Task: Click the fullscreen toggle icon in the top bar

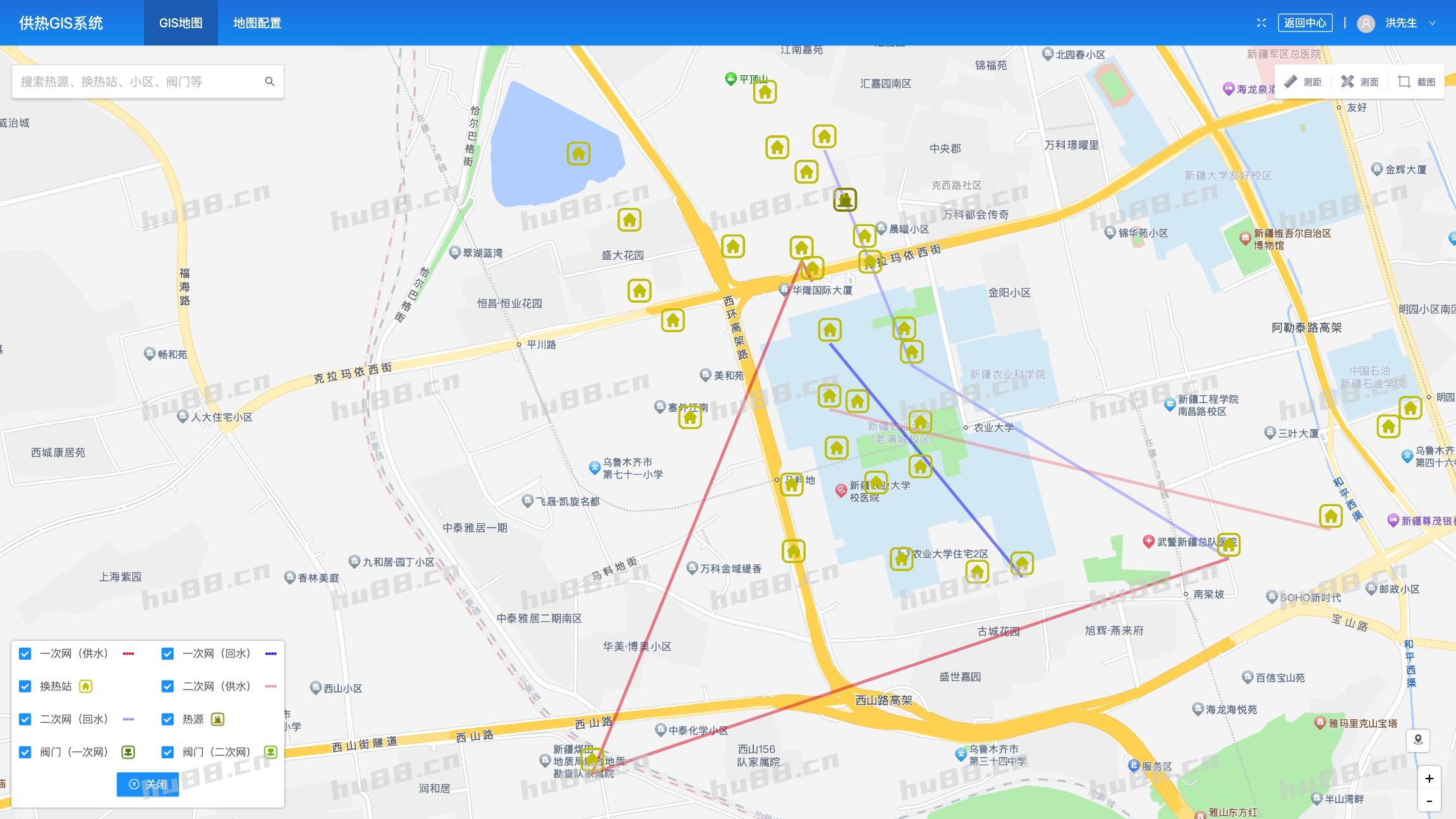Action: pyautogui.click(x=1261, y=23)
